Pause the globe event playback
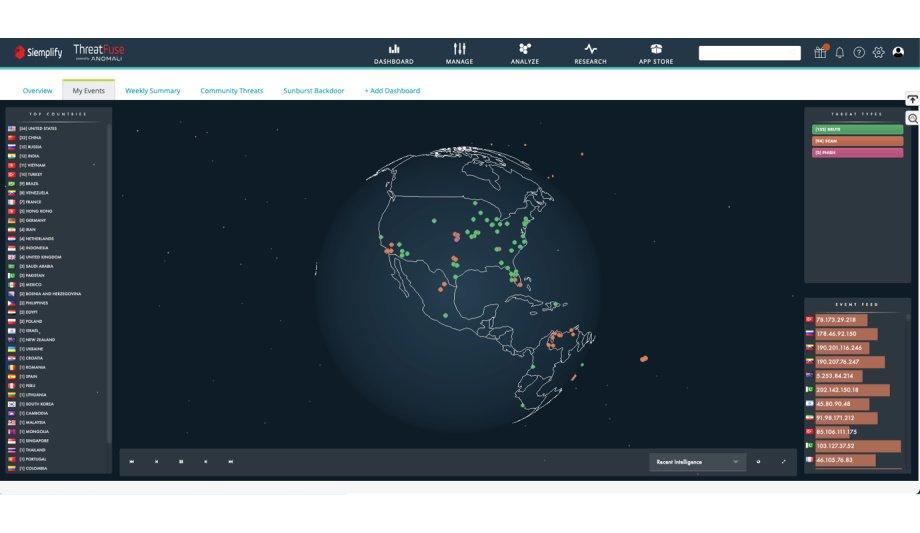This screenshot has width=920, height=533. (x=181, y=462)
